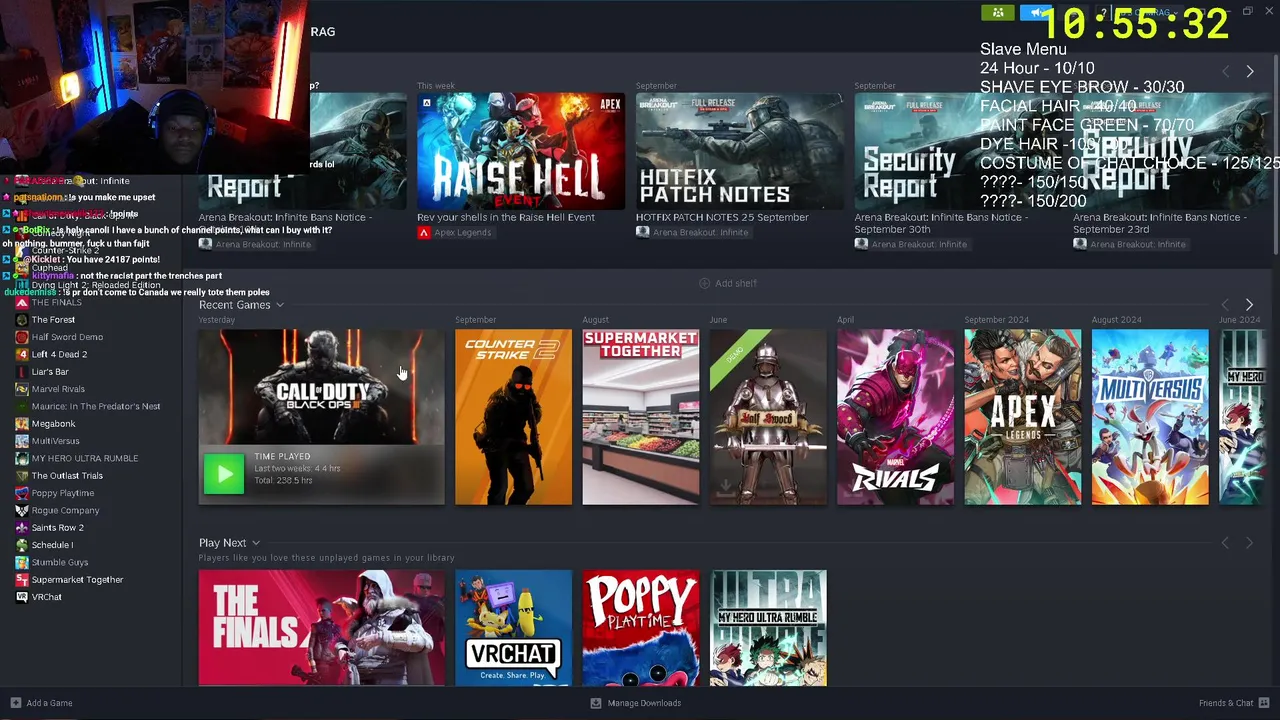
Task: Click Manage Downloads in bottom bar
Action: tap(636, 703)
